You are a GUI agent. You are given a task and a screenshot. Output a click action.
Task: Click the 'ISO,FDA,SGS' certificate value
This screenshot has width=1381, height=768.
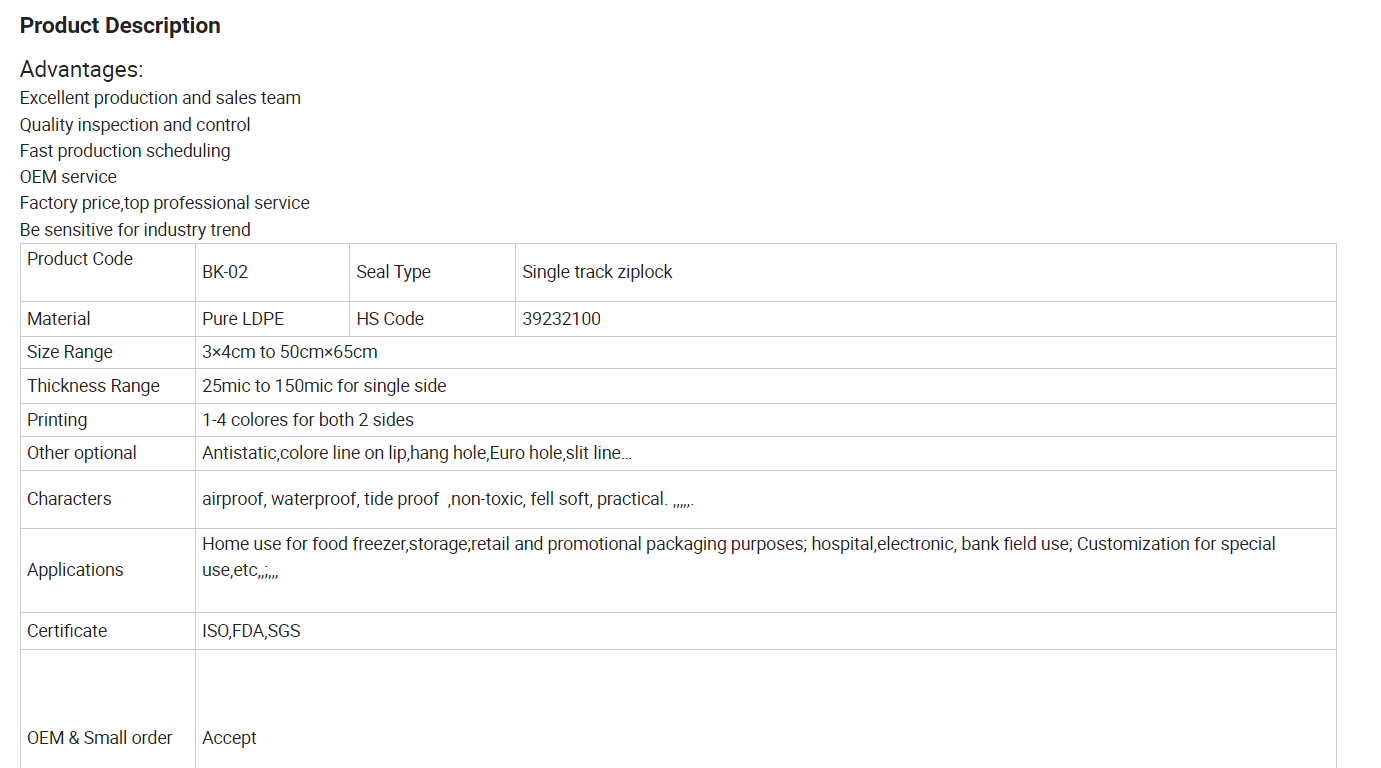[x=251, y=631]
